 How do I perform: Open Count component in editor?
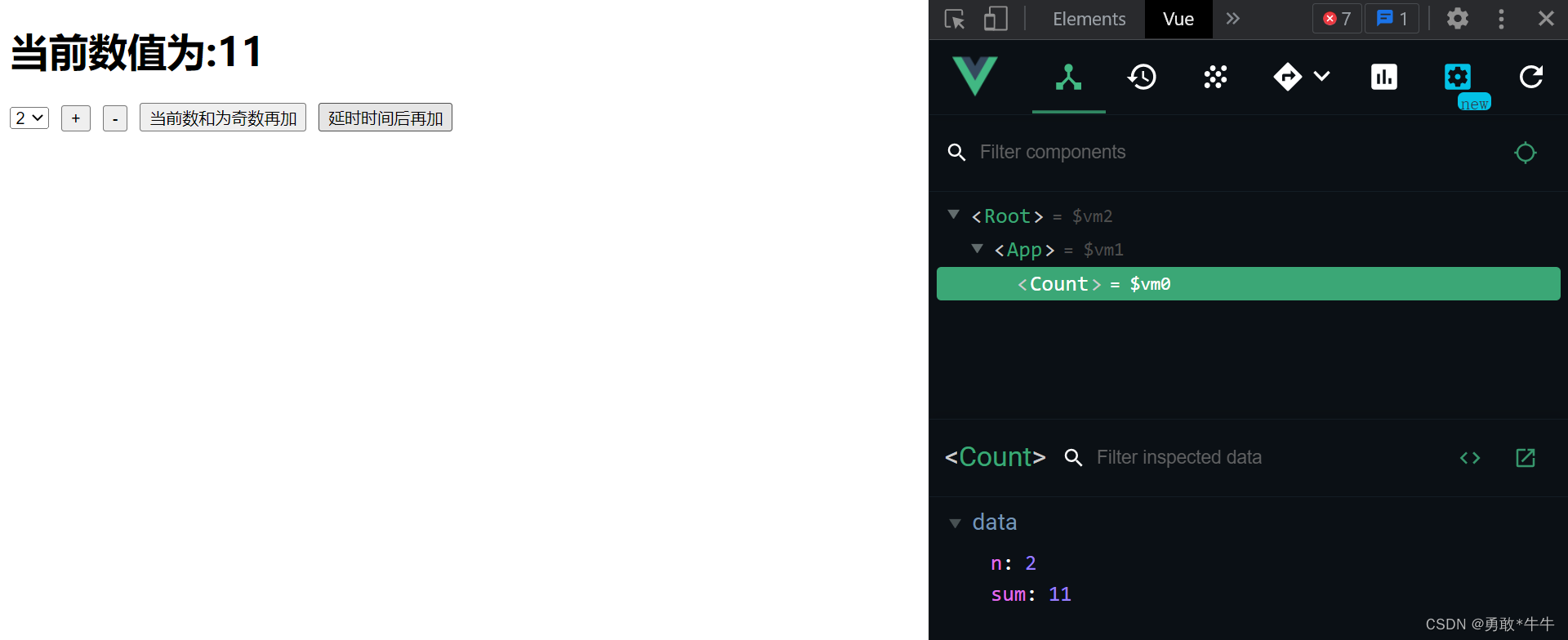pyautogui.click(x=1525, y=458)
